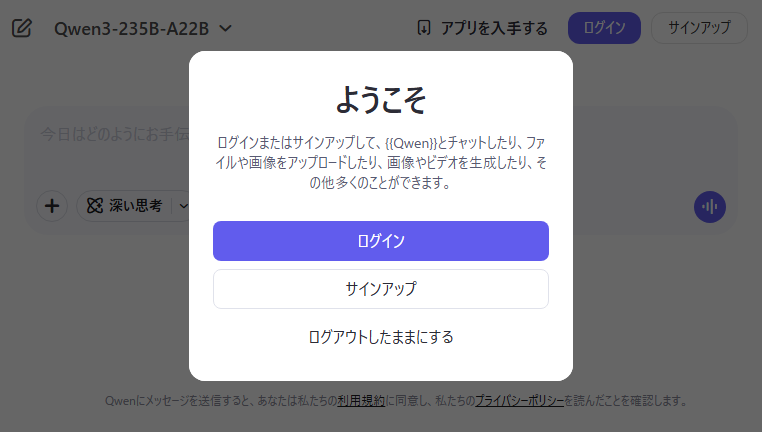Click the large purple ログイン button
This screenshot has height=432, width=762.
click(381, 241)
